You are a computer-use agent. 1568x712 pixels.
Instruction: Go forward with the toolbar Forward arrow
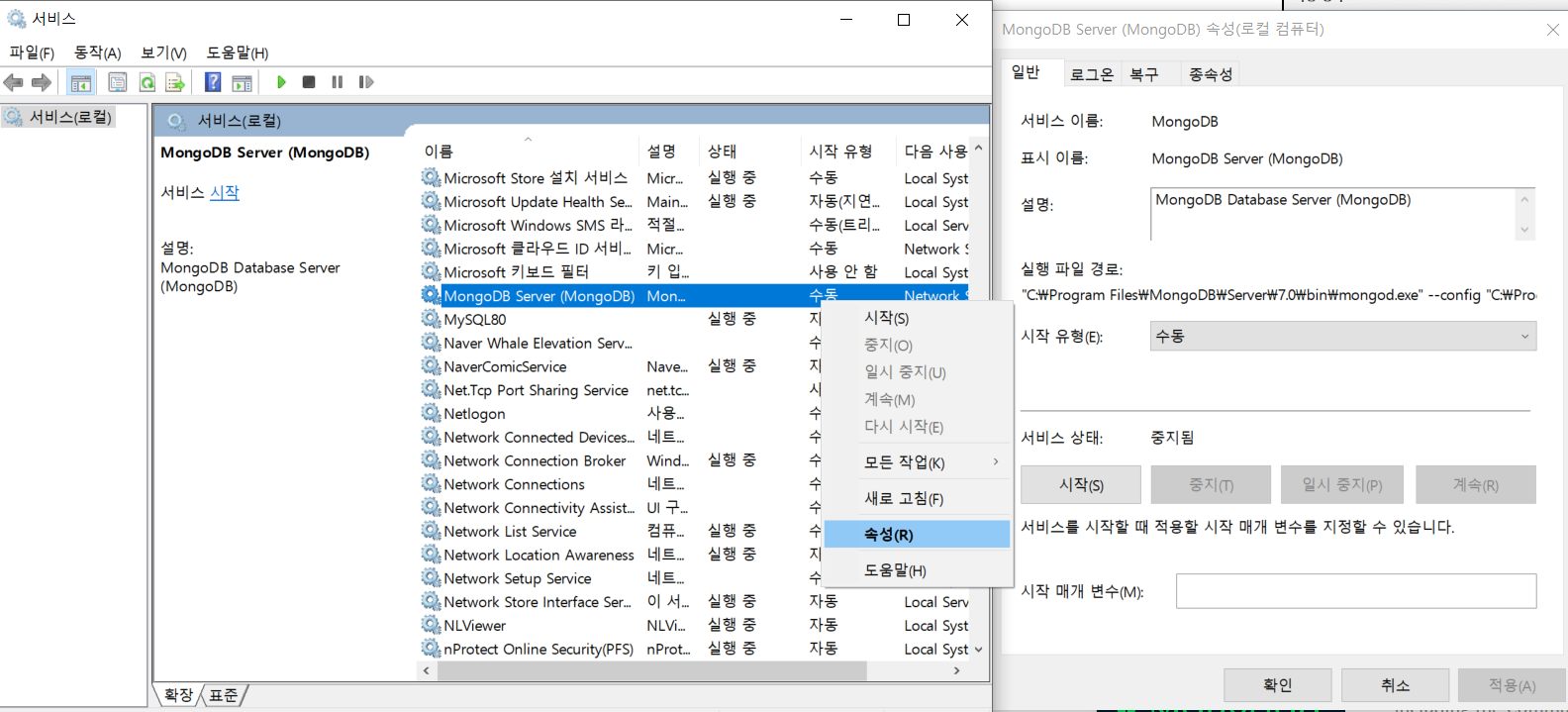[41, 82]
